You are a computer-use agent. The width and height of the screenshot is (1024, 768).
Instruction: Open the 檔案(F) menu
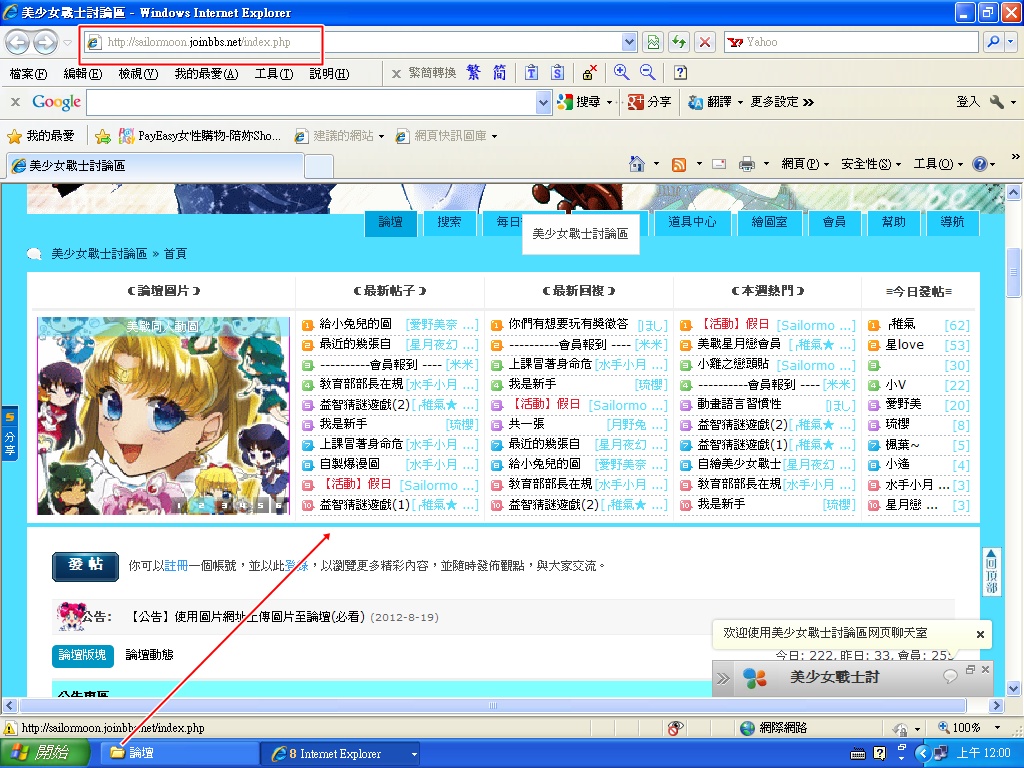(29, 74)
